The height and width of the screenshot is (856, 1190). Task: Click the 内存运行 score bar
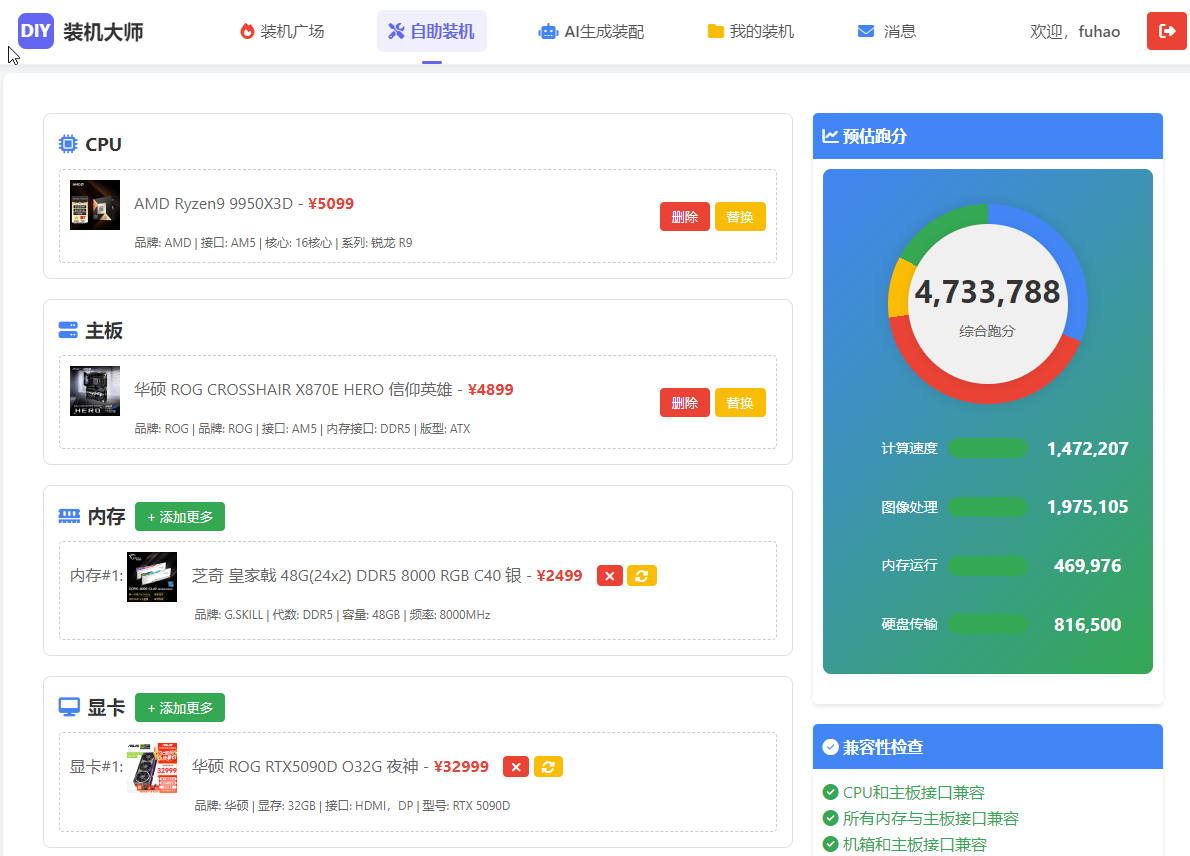pos(988,565)
